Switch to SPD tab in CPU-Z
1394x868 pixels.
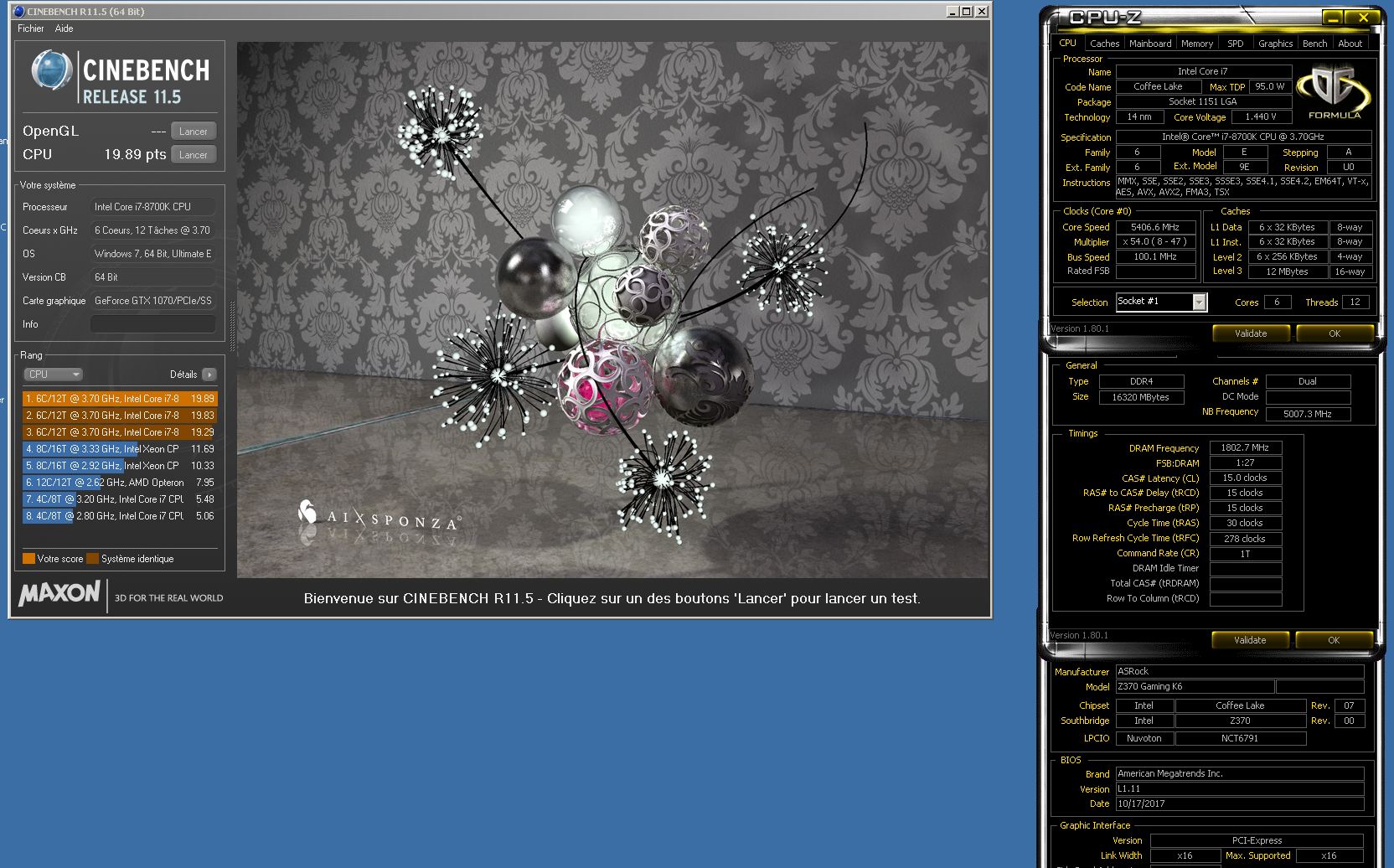tap(1236, 44)
